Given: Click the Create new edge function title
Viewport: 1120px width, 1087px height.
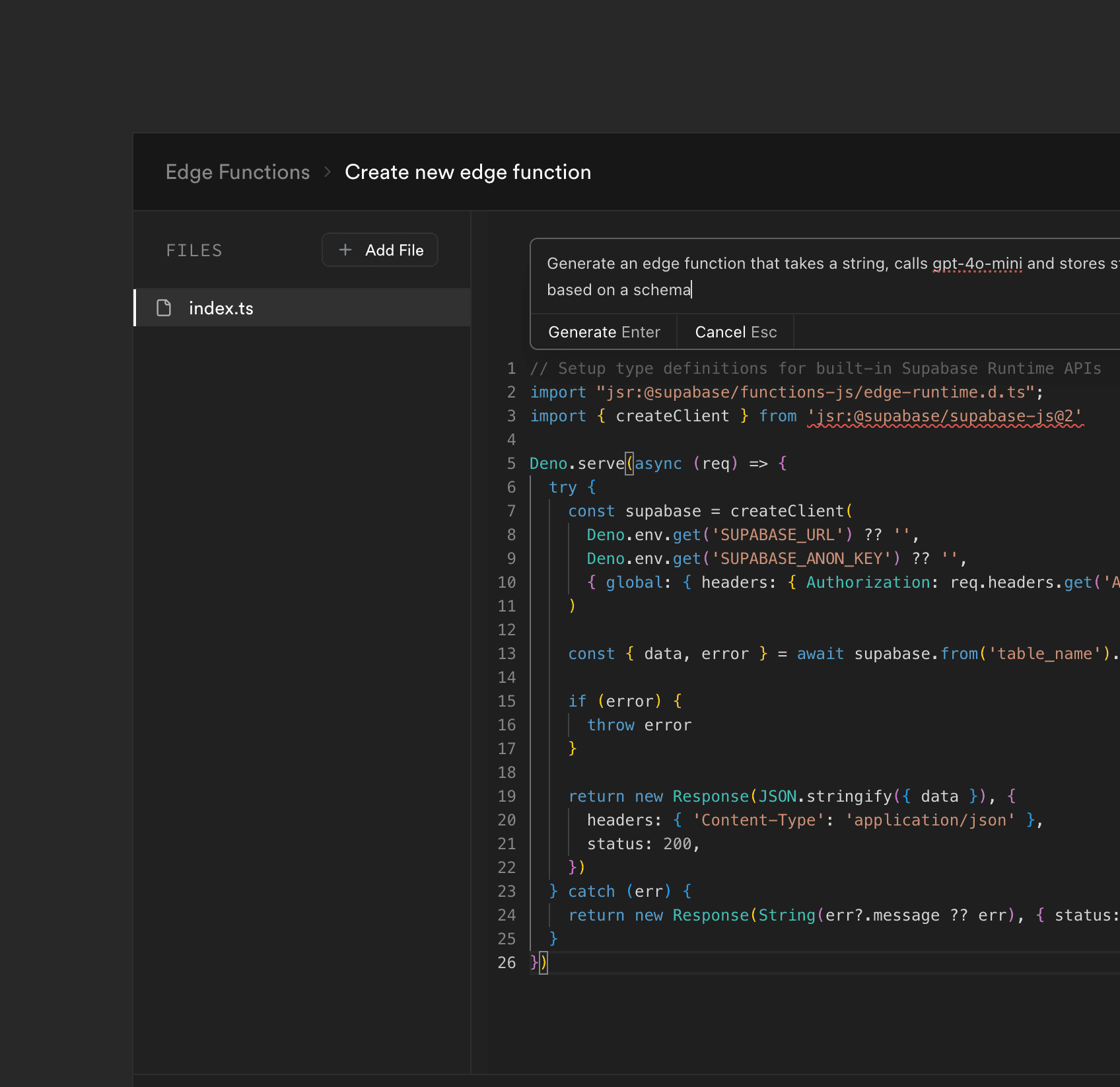Looking at the screenshot, I should [x=468, y=172].
